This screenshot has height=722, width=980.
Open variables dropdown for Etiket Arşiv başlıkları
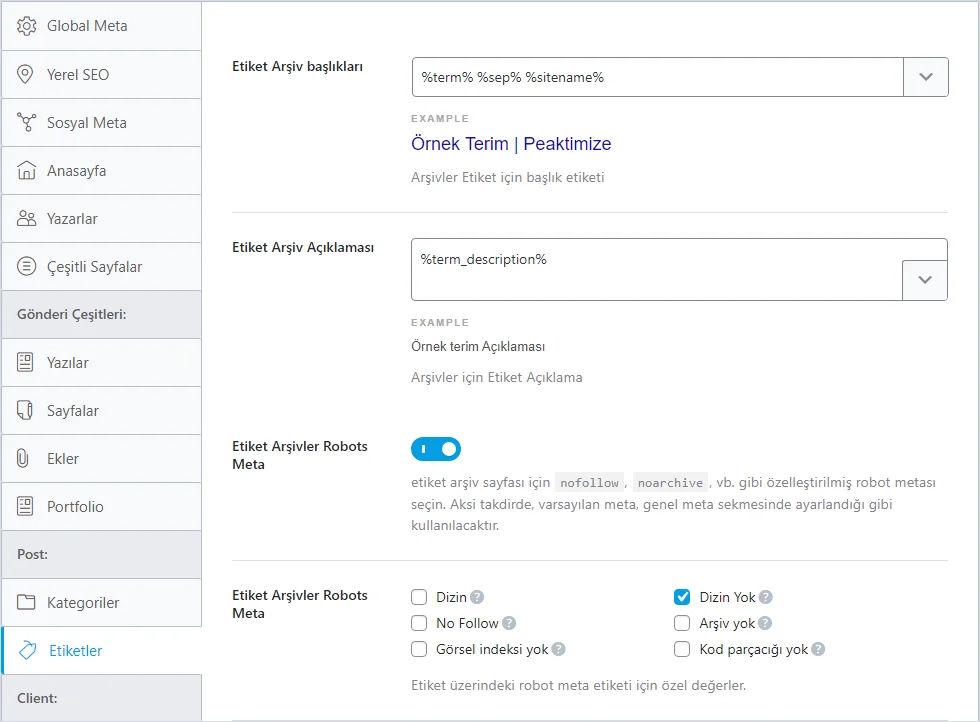tap(926, 77)
